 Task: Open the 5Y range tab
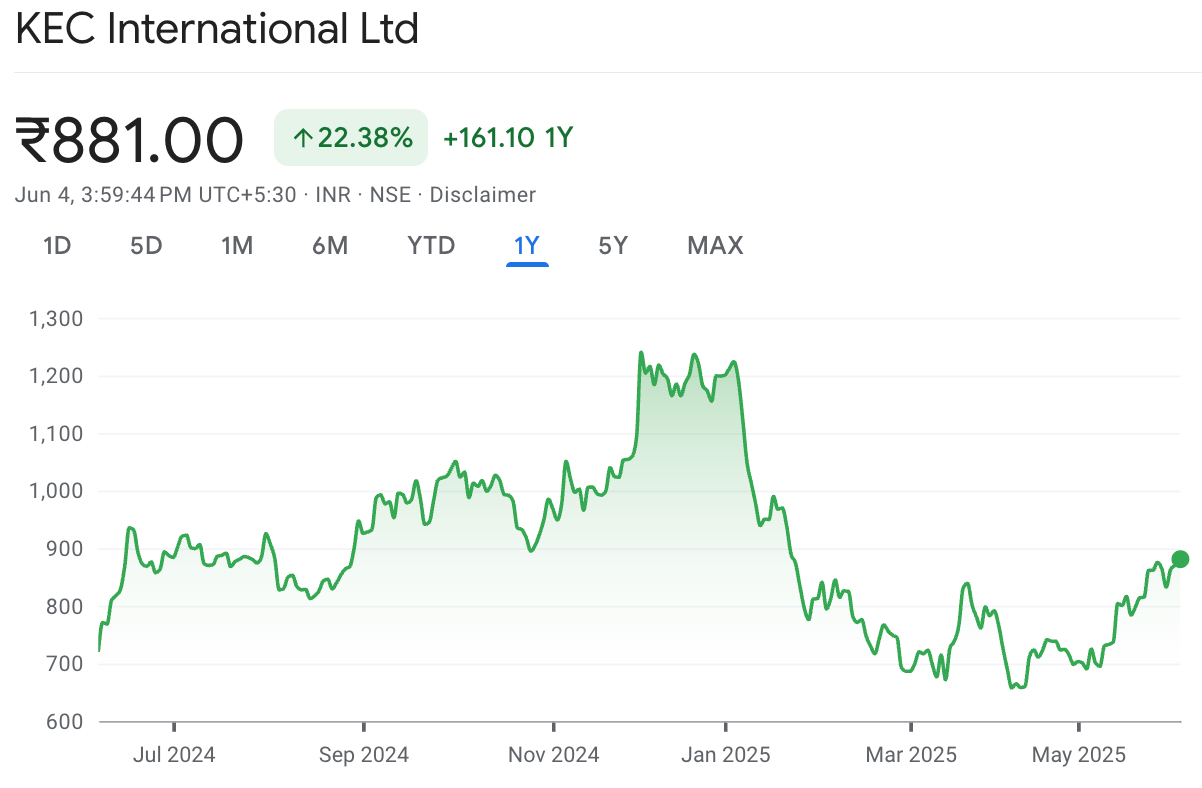613,246
